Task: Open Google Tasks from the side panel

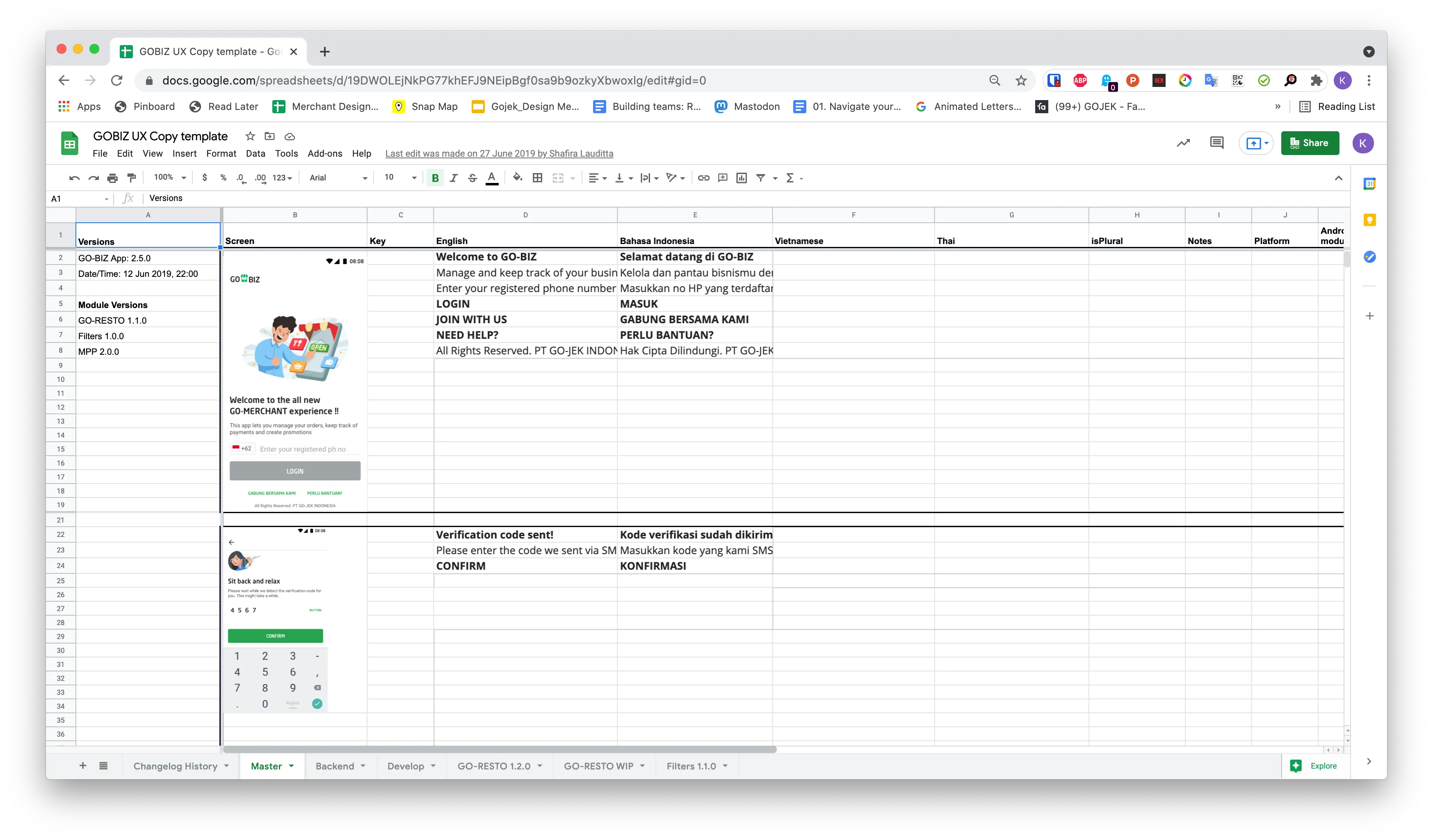Action: point(1370,257)
